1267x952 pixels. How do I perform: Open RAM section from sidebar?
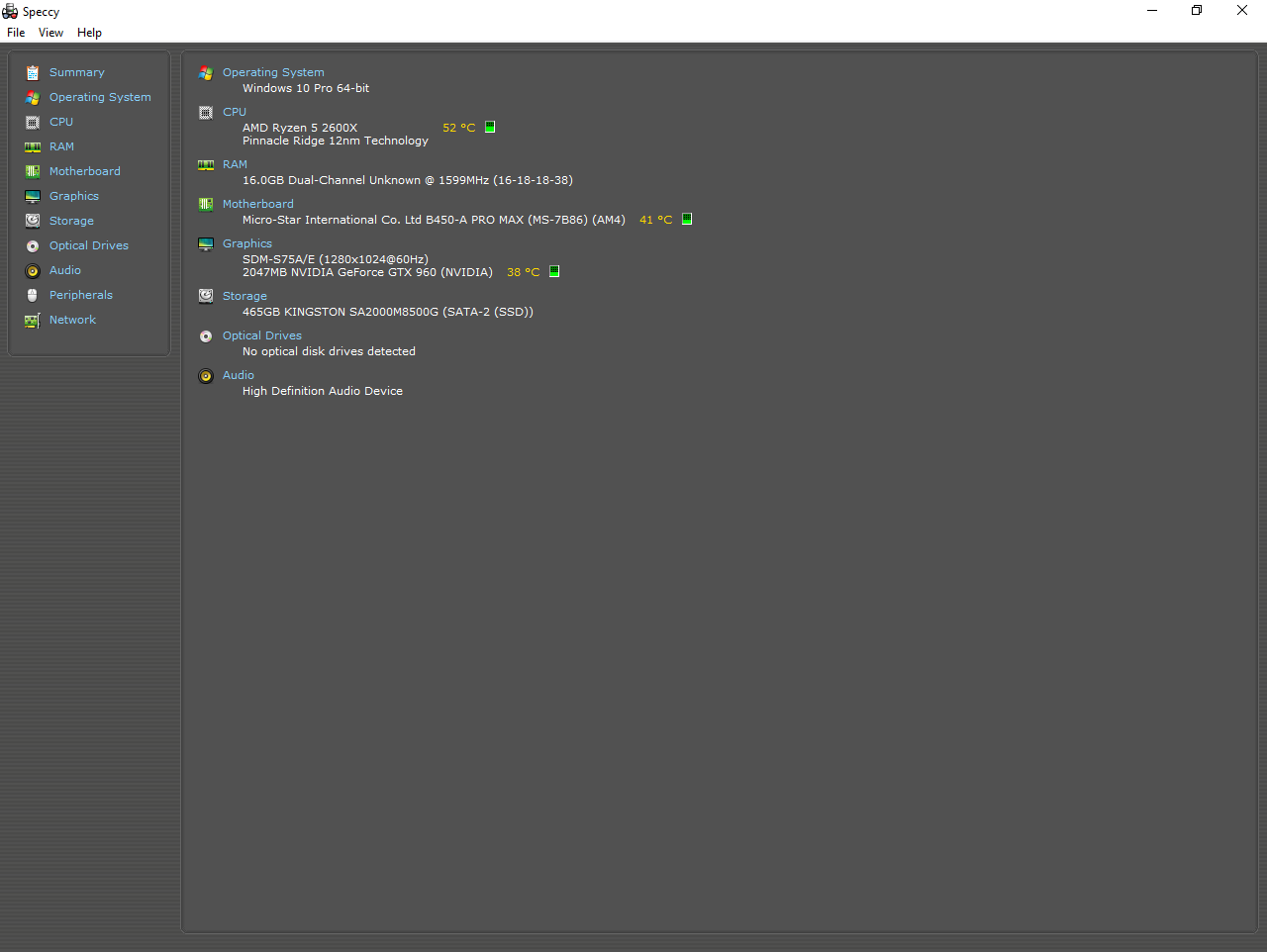[x=61, y=146]
